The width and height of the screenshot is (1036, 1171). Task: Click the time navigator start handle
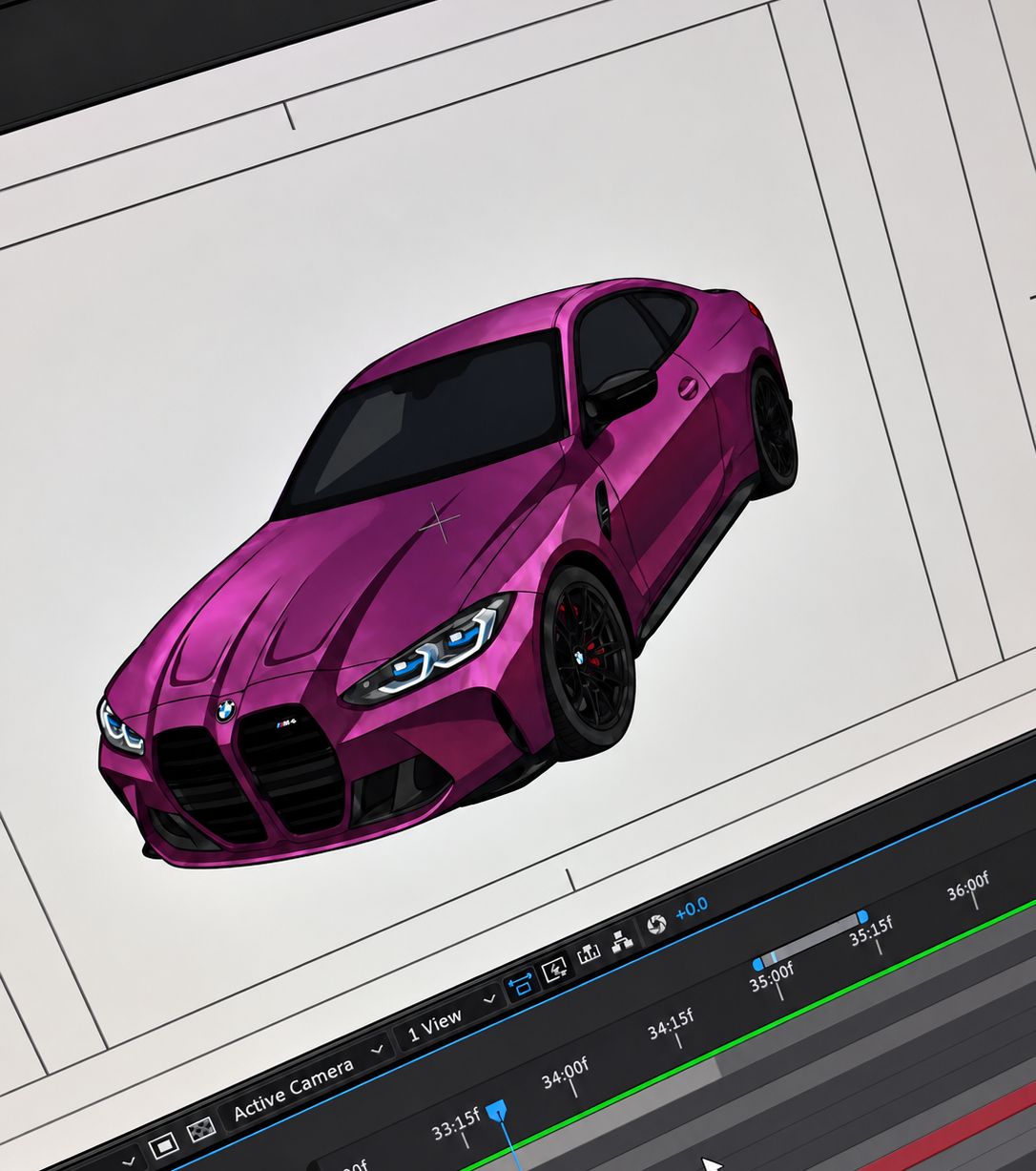[x=758, y=964]
